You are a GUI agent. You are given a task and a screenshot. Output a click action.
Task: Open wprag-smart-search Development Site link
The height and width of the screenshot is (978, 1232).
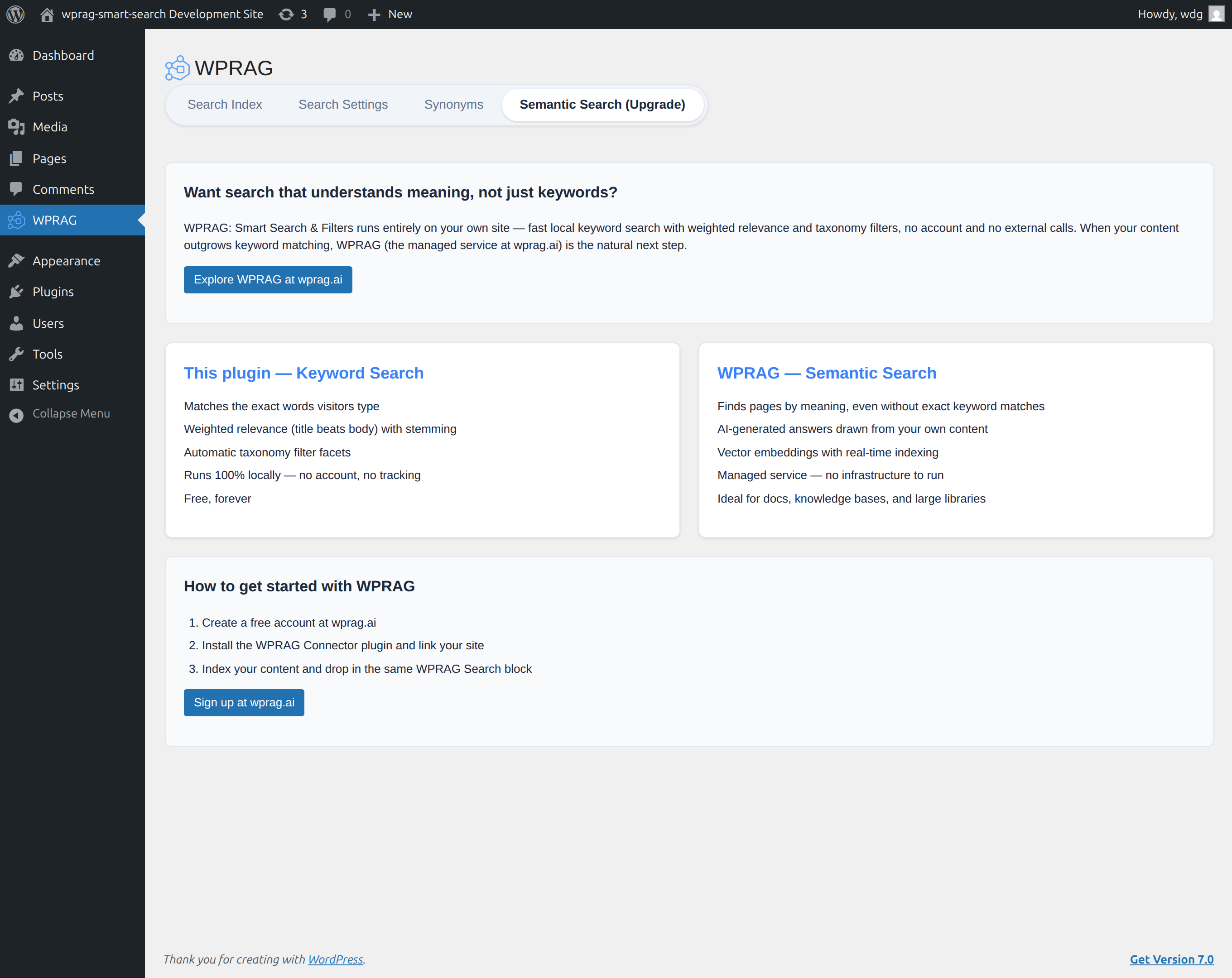tap(151, 14)
